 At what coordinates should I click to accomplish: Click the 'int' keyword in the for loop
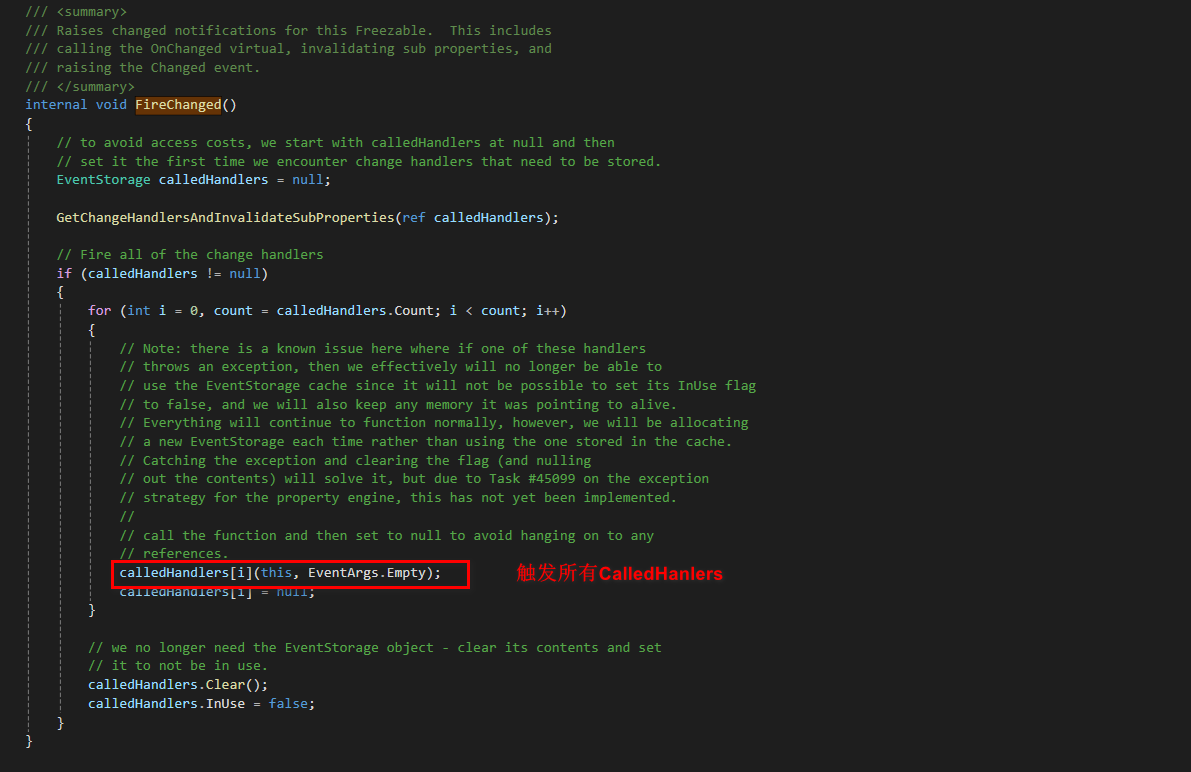click(x=139, y=311)
